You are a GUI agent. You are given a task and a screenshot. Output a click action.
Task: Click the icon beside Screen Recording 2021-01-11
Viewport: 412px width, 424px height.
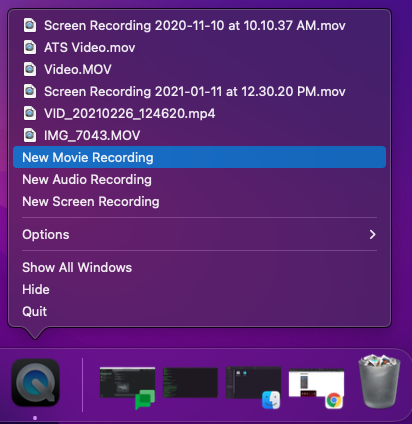pos(30,91)
